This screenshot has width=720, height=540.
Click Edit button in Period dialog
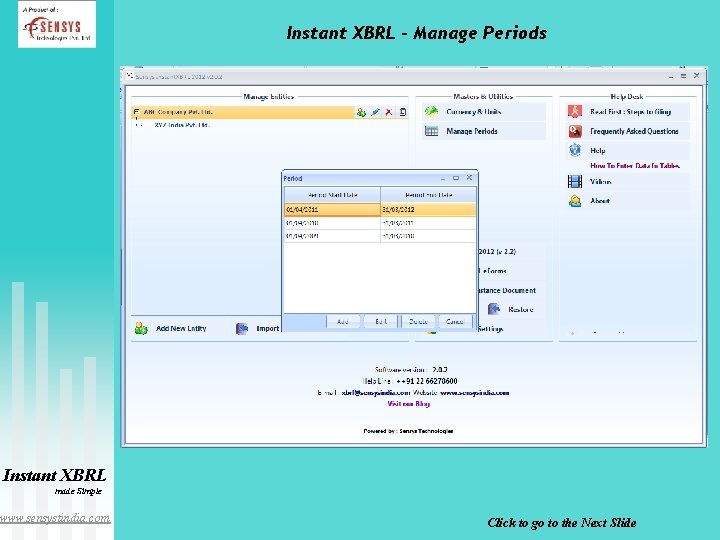tap(381, 321)
